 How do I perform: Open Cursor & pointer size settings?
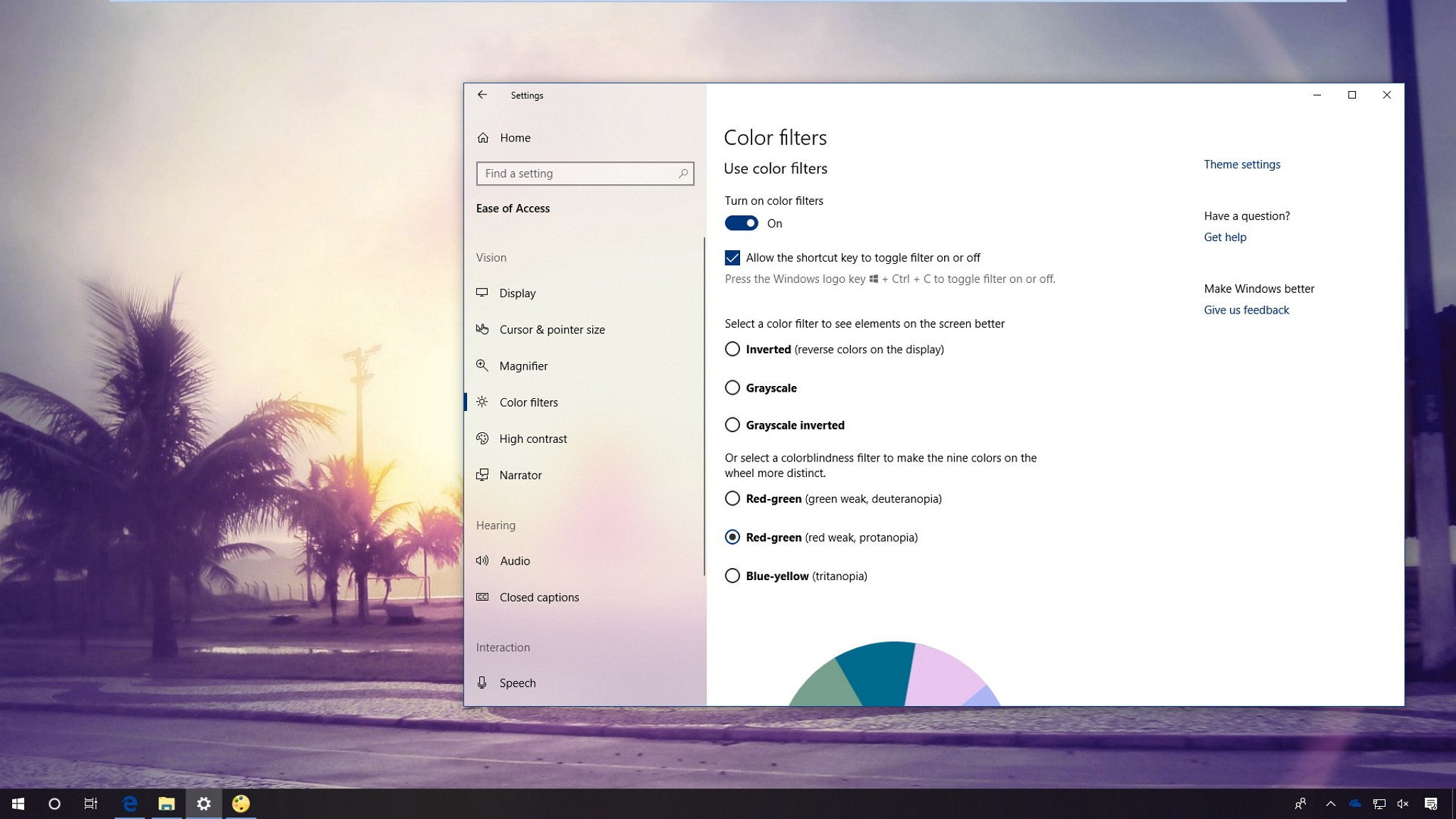tap(553, 329)
